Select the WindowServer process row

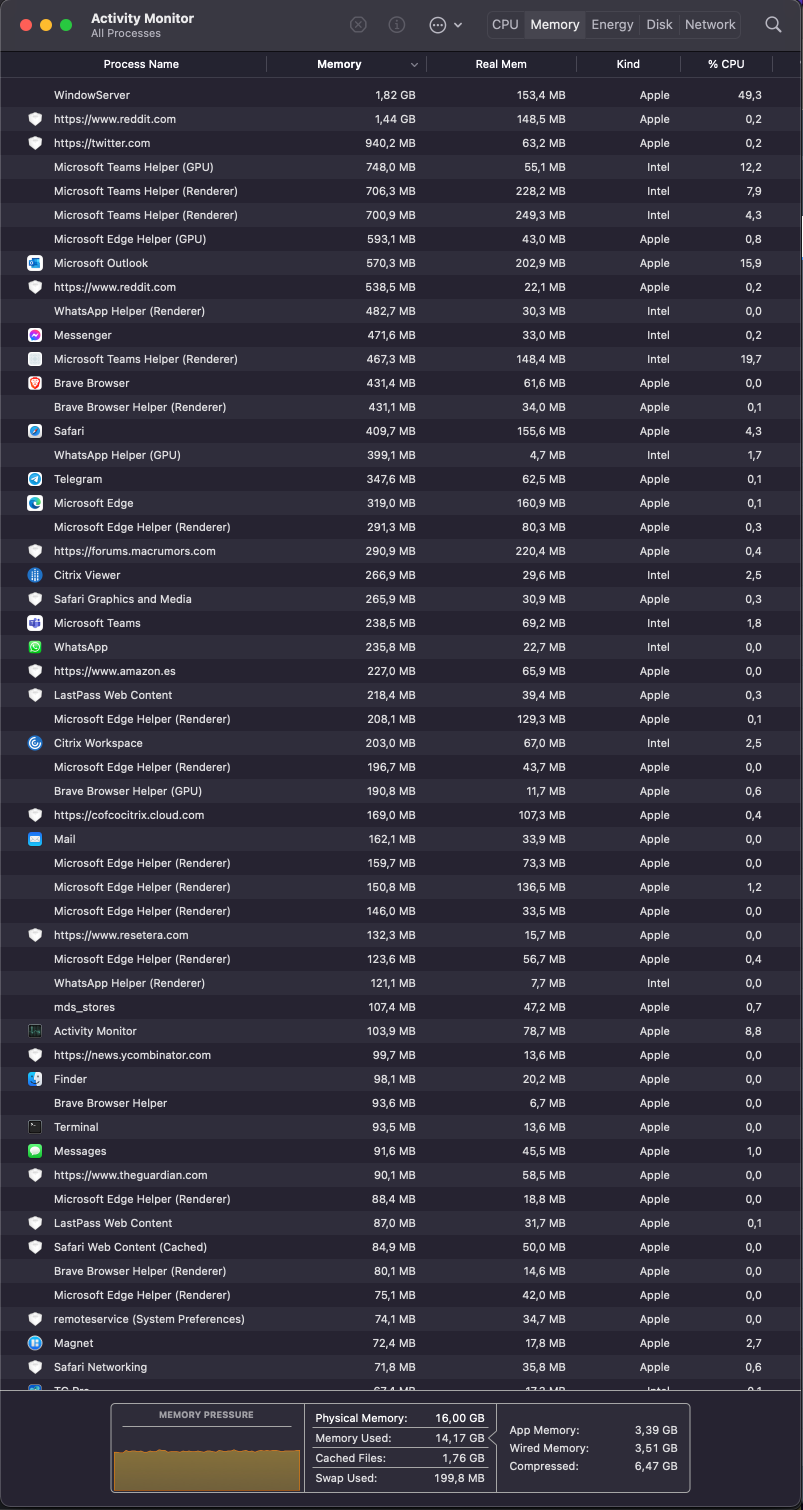click(92, 95)
